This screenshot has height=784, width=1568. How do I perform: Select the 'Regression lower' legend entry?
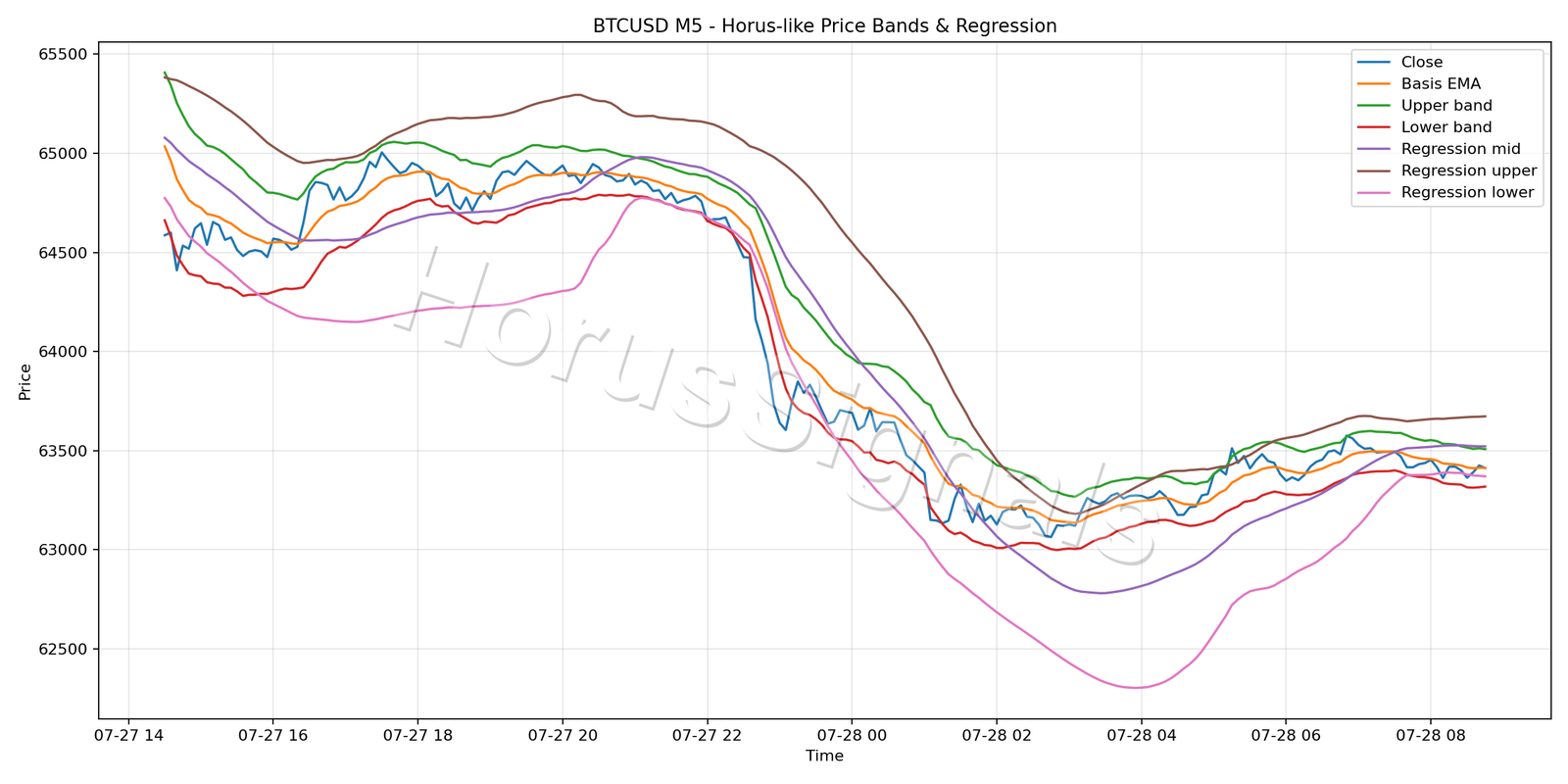click(1445, 192)
